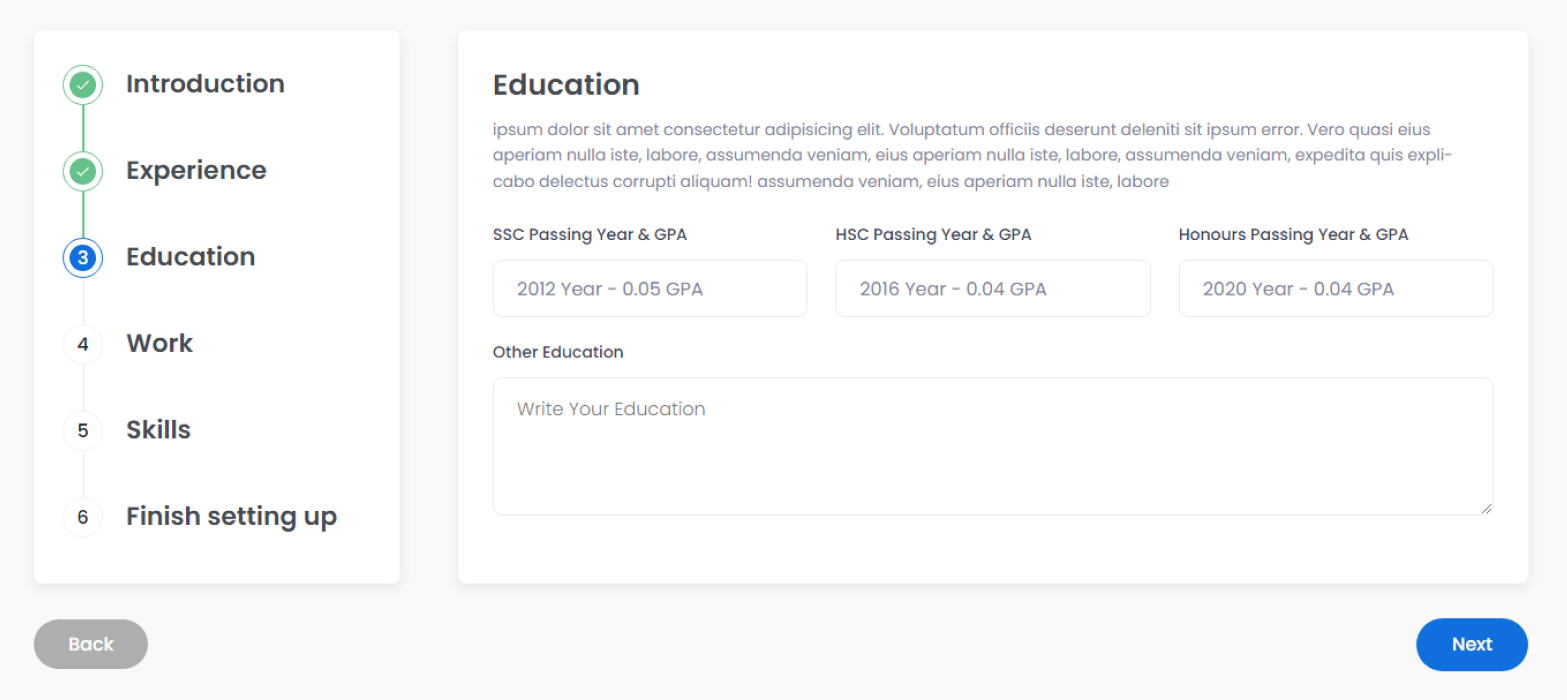The width and height of the screenshot is (1567, 700).
Task: Jump to the Work step label
Action: [x=159, y=344]
